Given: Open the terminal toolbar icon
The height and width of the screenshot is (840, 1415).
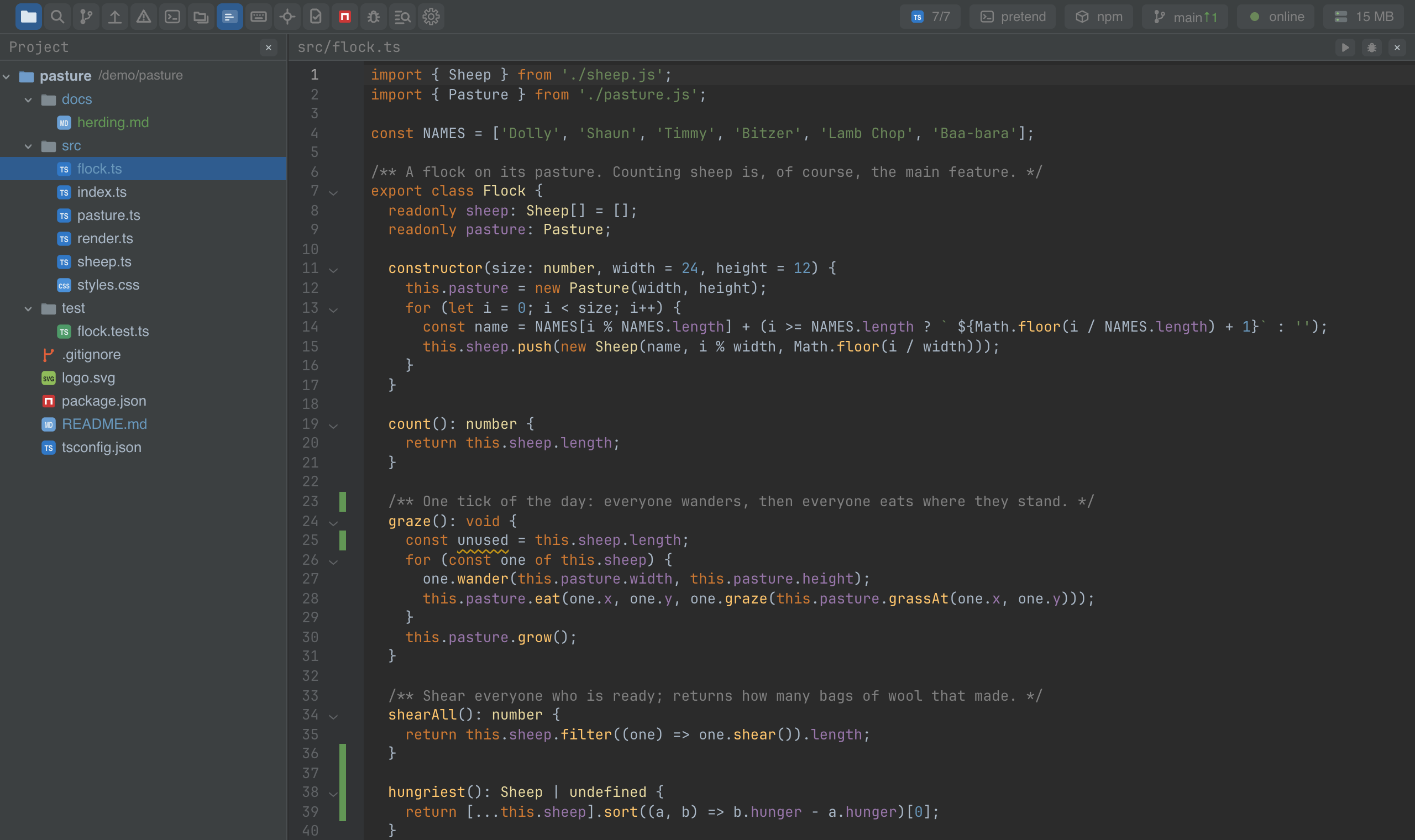Looking at the screenshot, I should tap(172, 17).
